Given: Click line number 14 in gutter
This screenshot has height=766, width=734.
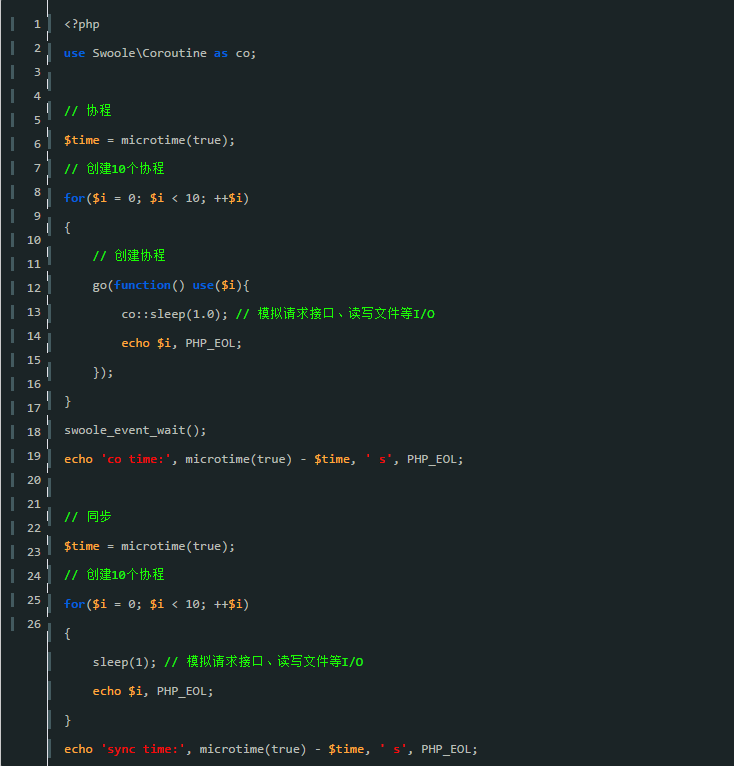Looking at the screenshot, I should (34, 336).
